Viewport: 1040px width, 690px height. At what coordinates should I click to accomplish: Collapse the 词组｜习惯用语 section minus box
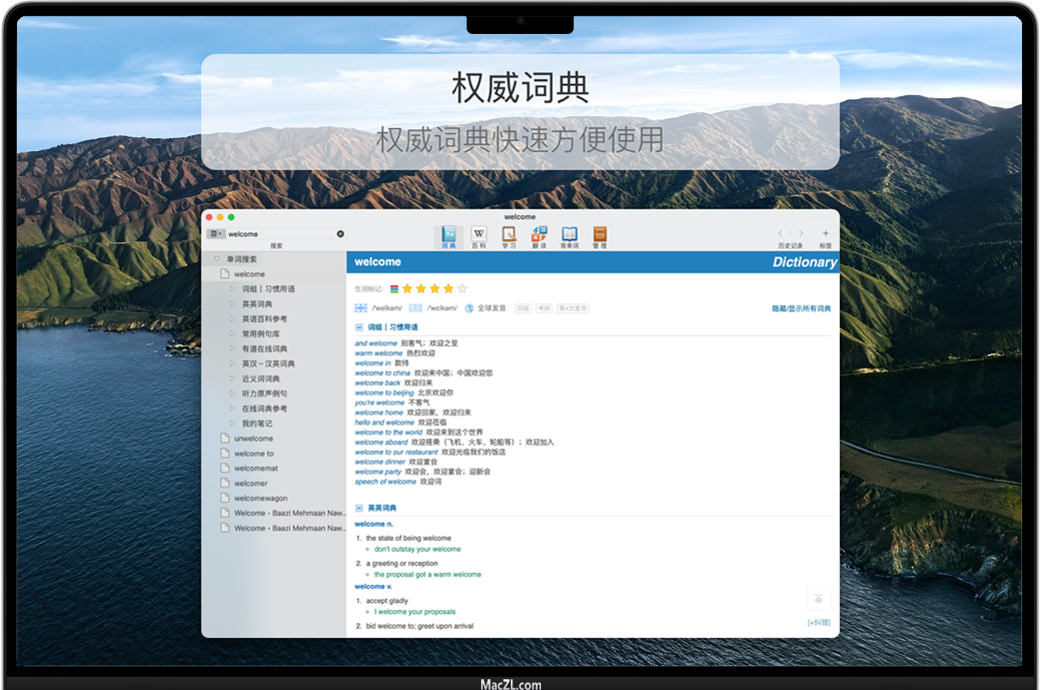pos(359,327)
